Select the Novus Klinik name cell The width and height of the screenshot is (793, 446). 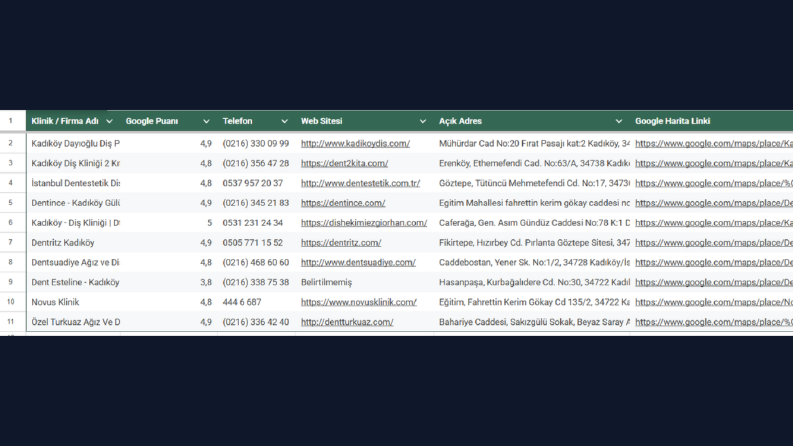click(x=74, y=302)
